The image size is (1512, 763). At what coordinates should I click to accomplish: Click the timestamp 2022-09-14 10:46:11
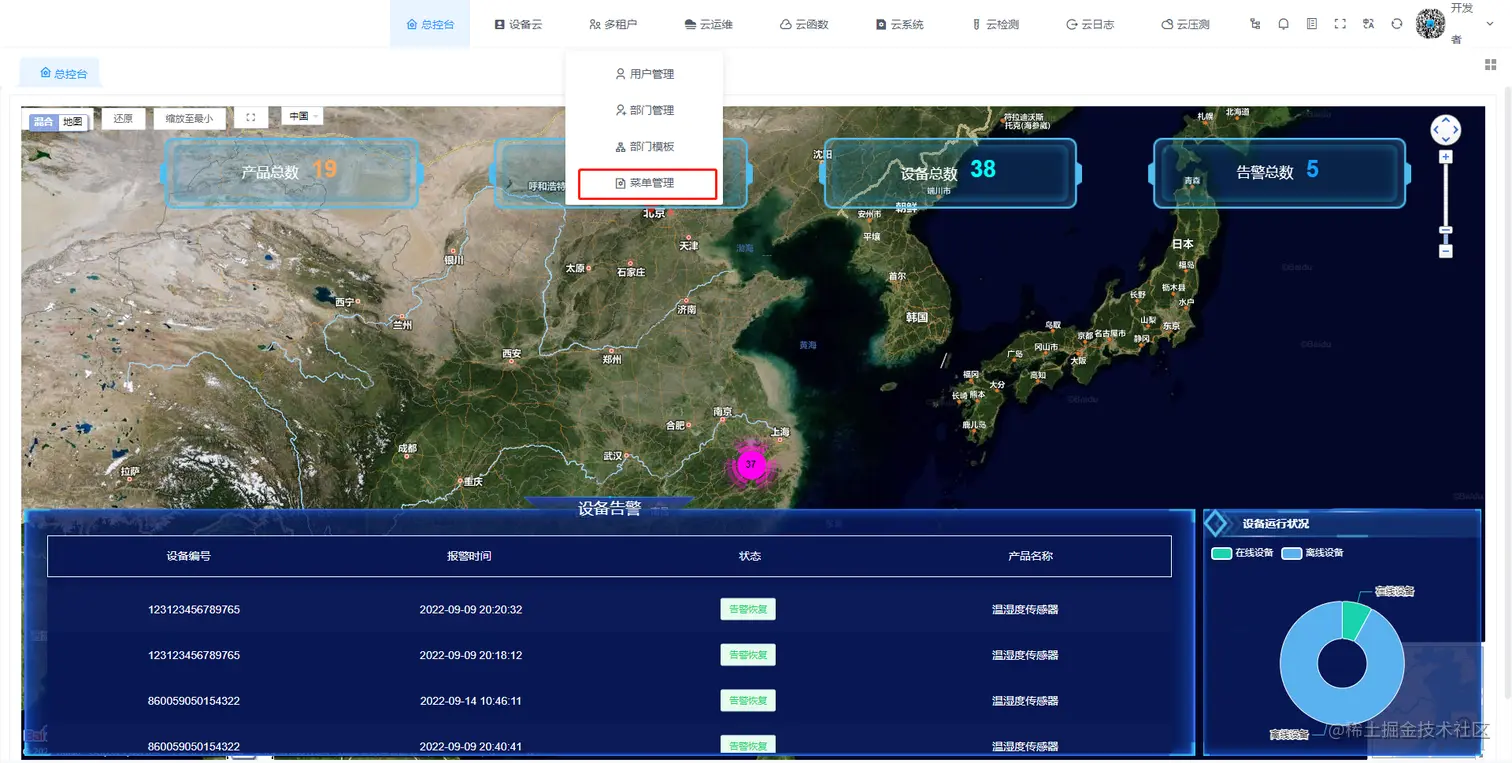coord(471,701)
